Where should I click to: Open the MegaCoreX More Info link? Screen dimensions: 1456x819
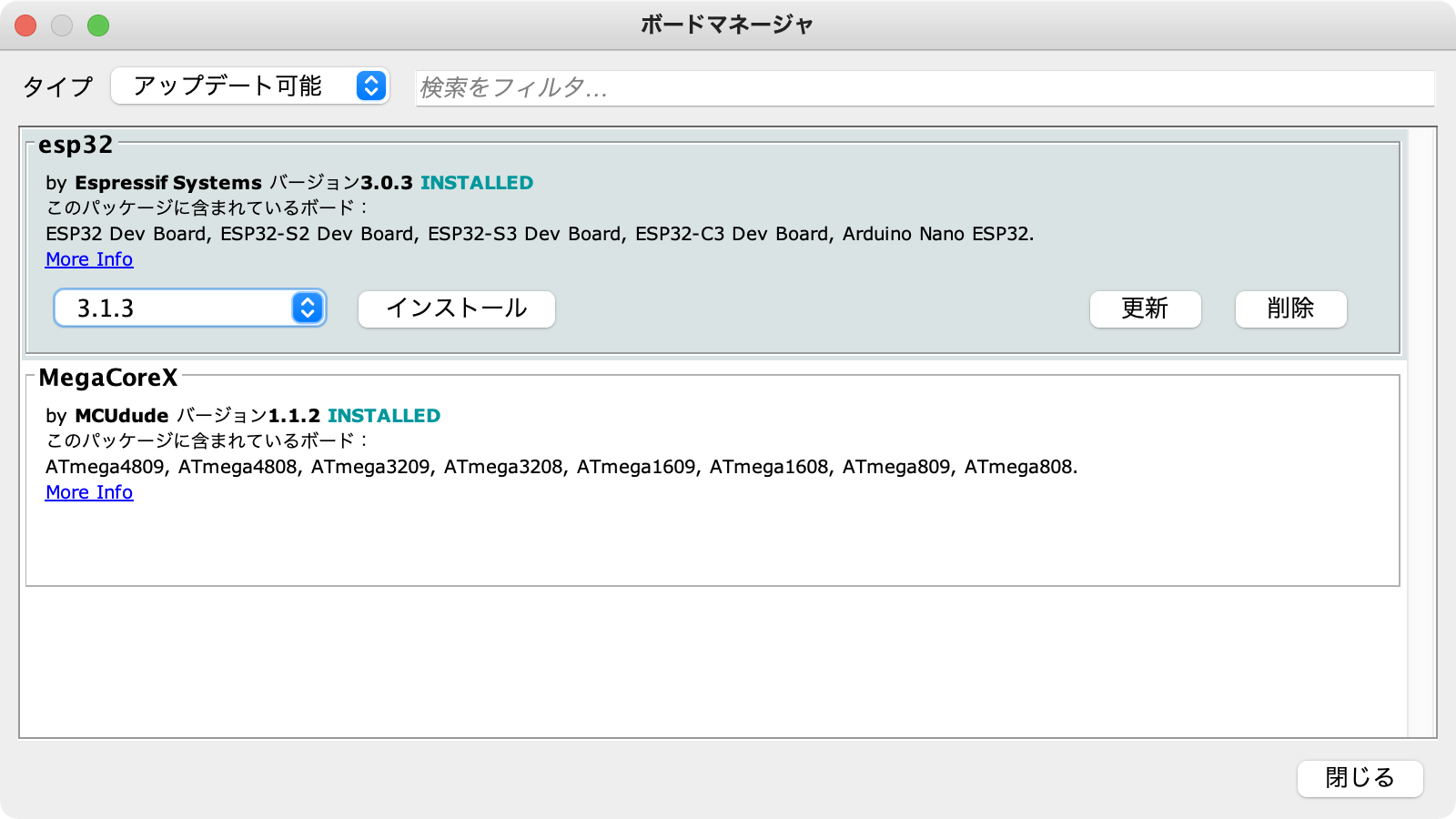89,492
